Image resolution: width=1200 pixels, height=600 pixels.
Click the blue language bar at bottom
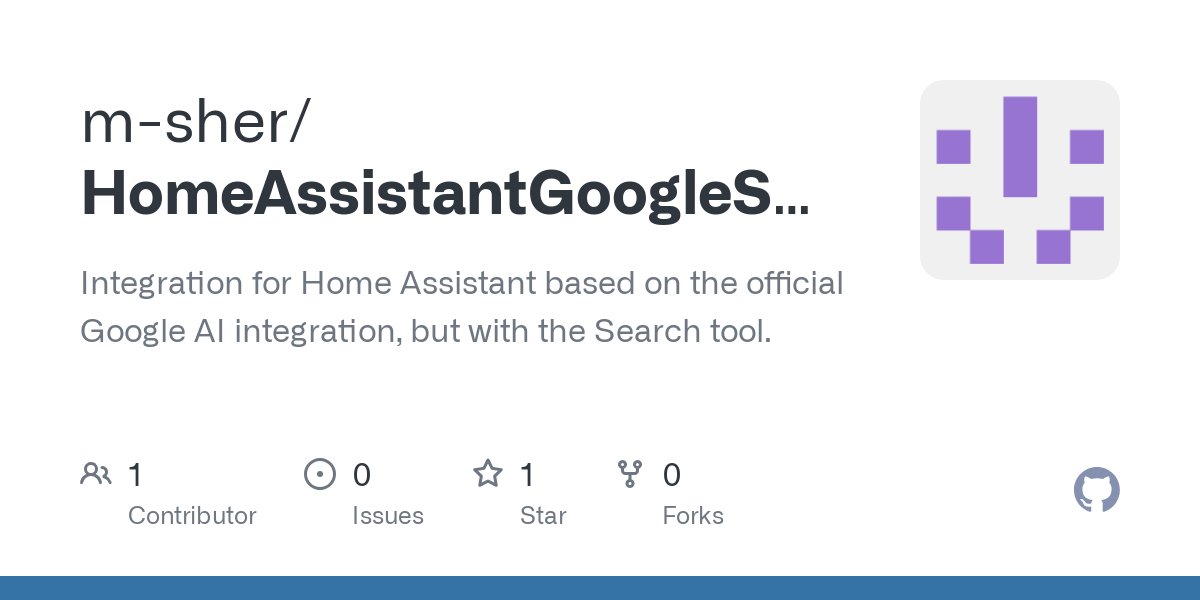pos(600,588)
